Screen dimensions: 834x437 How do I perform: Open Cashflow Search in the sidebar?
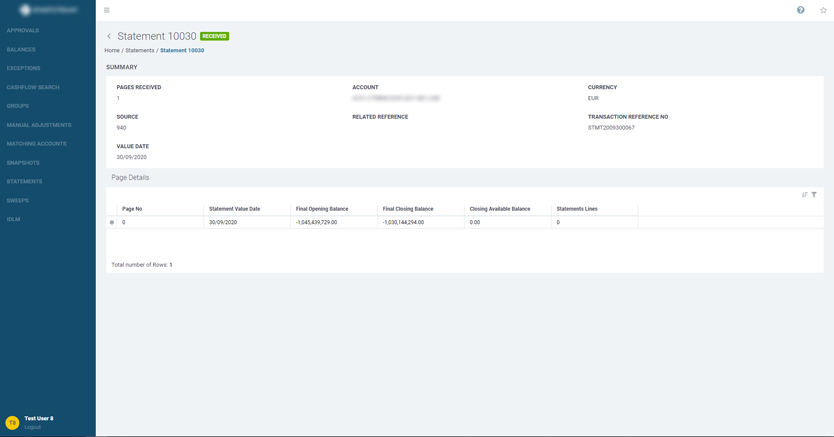33,87
